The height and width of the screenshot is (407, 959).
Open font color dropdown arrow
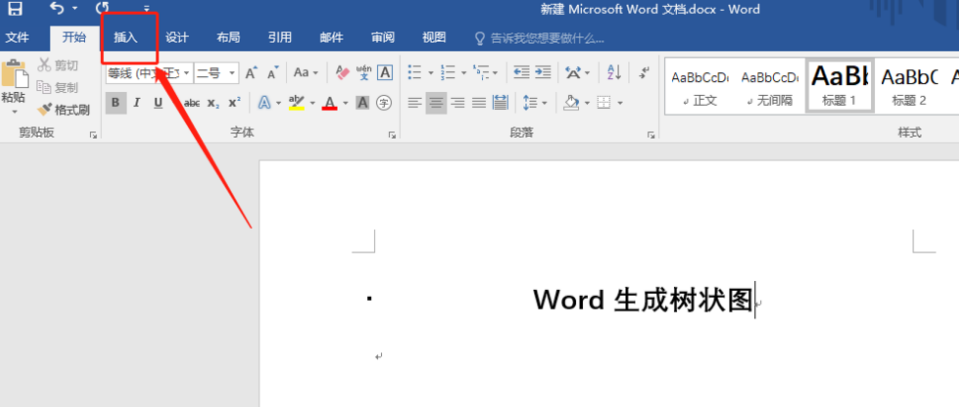[346, 103]
